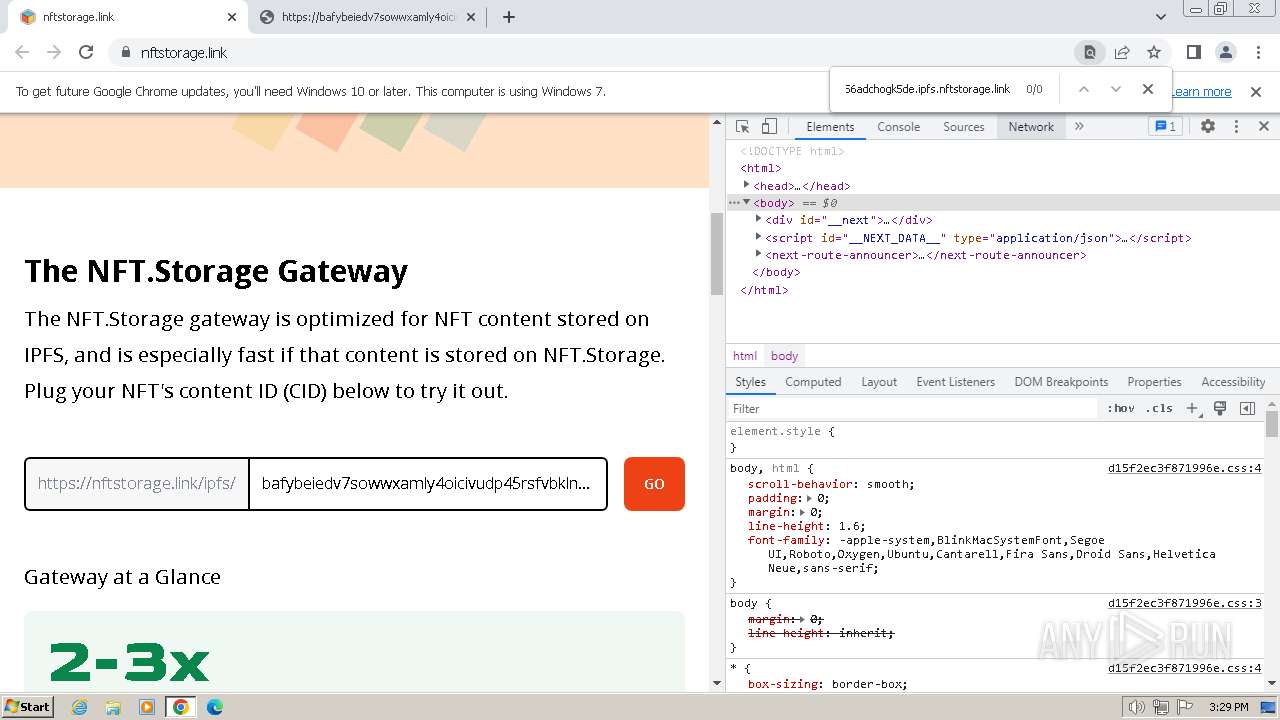This screenshot has height=720, width=1280.
Task: Click the browser forward arrow
Action: coord(54,52)
